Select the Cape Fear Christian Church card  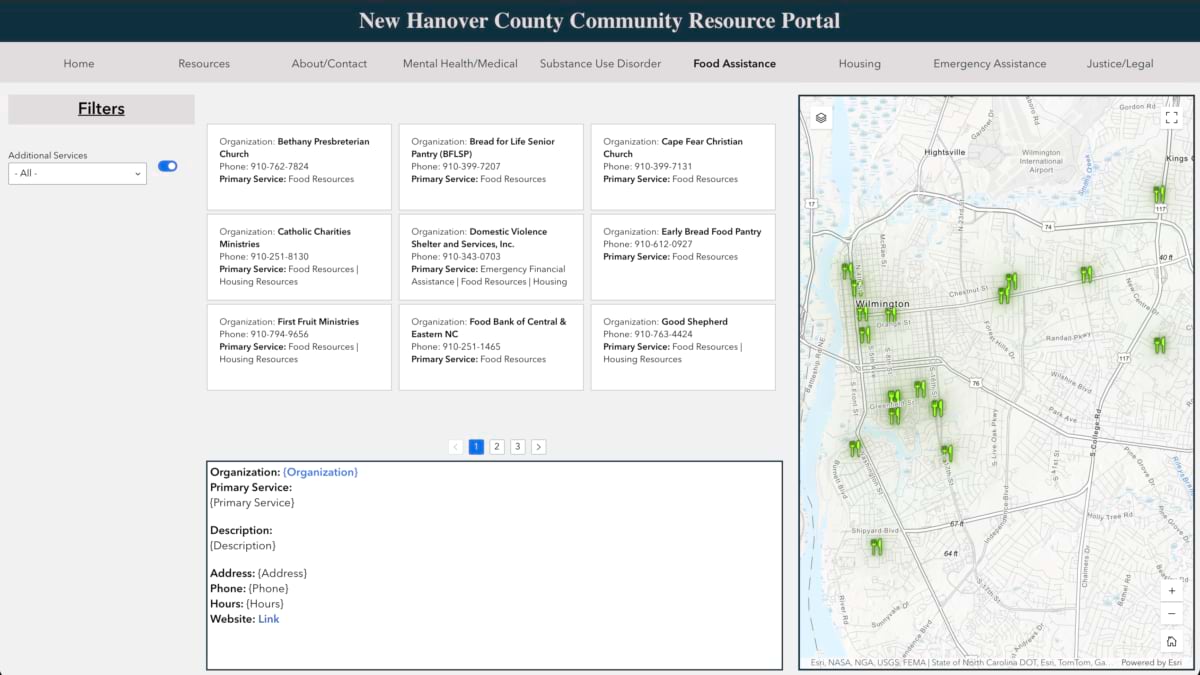[x=683, y=167]
